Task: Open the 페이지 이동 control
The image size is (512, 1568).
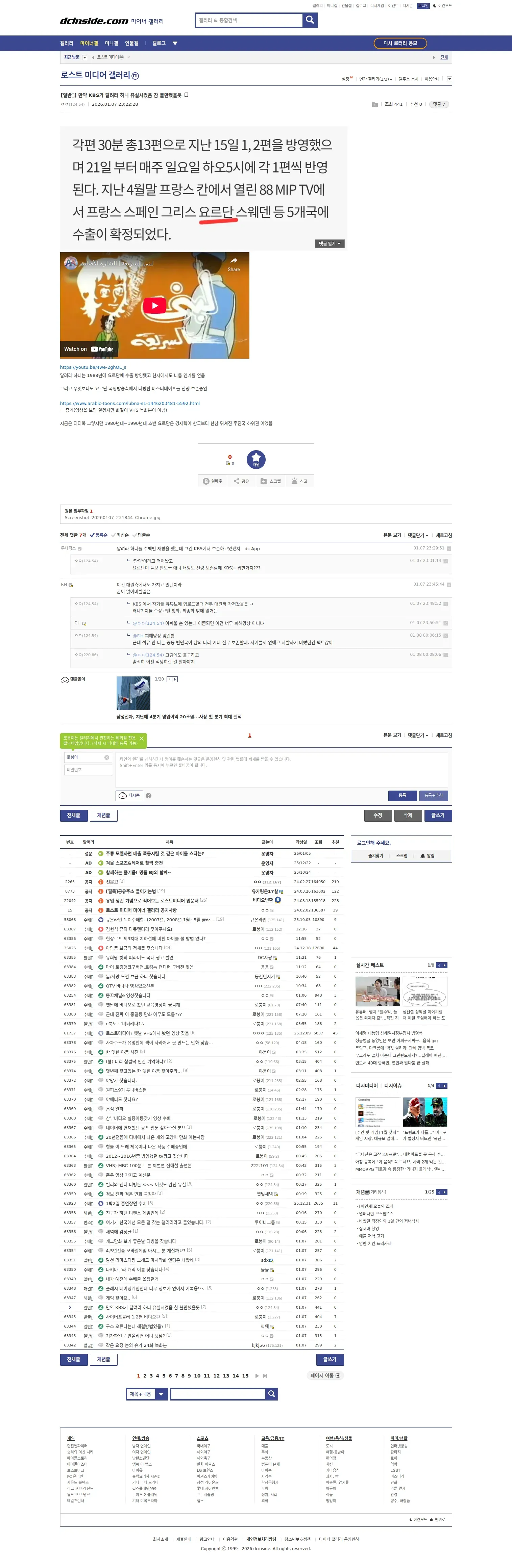Action: (x=326, y=1376)
